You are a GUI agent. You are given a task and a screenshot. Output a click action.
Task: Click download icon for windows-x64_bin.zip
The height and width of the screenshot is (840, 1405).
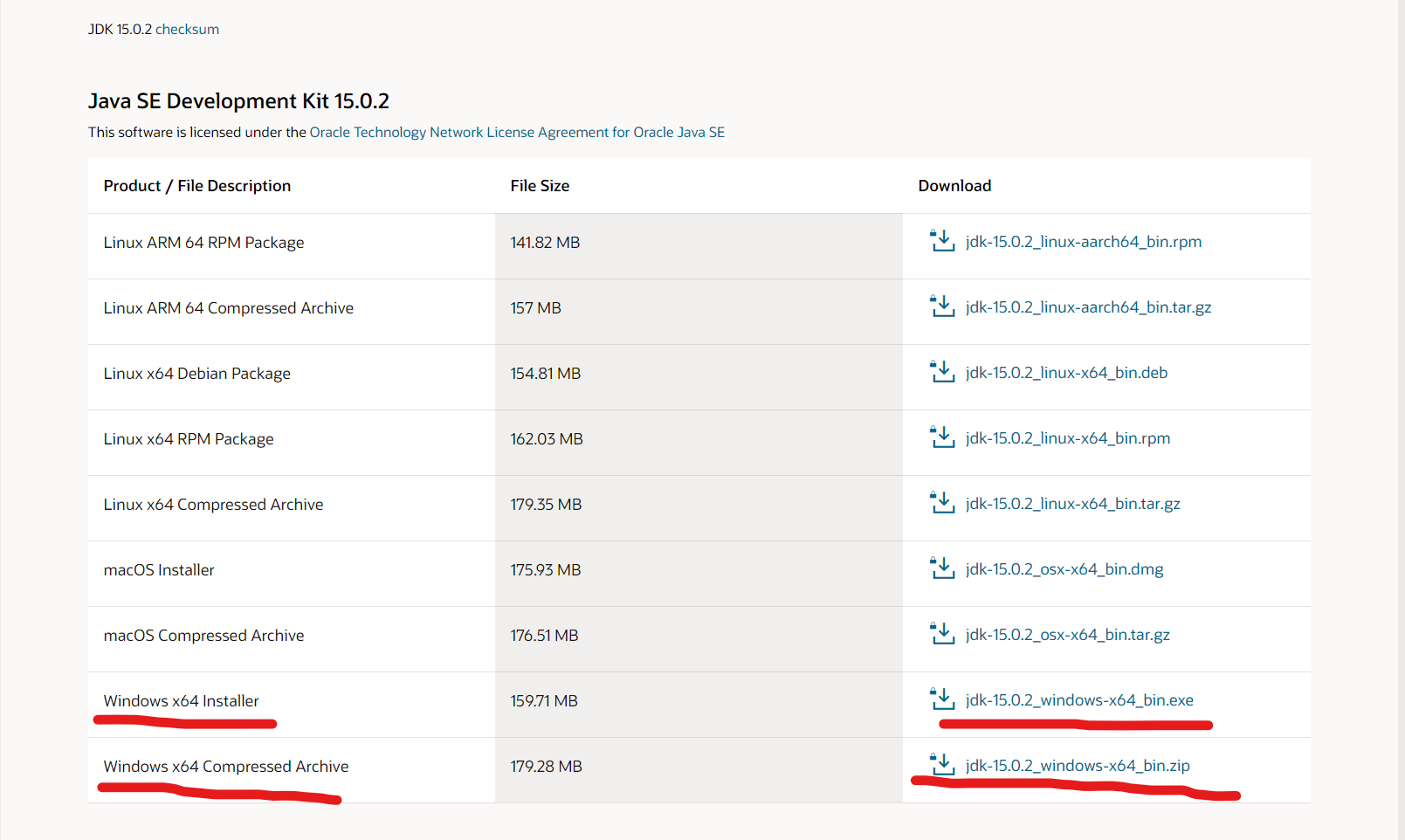(x=942, y=765)
